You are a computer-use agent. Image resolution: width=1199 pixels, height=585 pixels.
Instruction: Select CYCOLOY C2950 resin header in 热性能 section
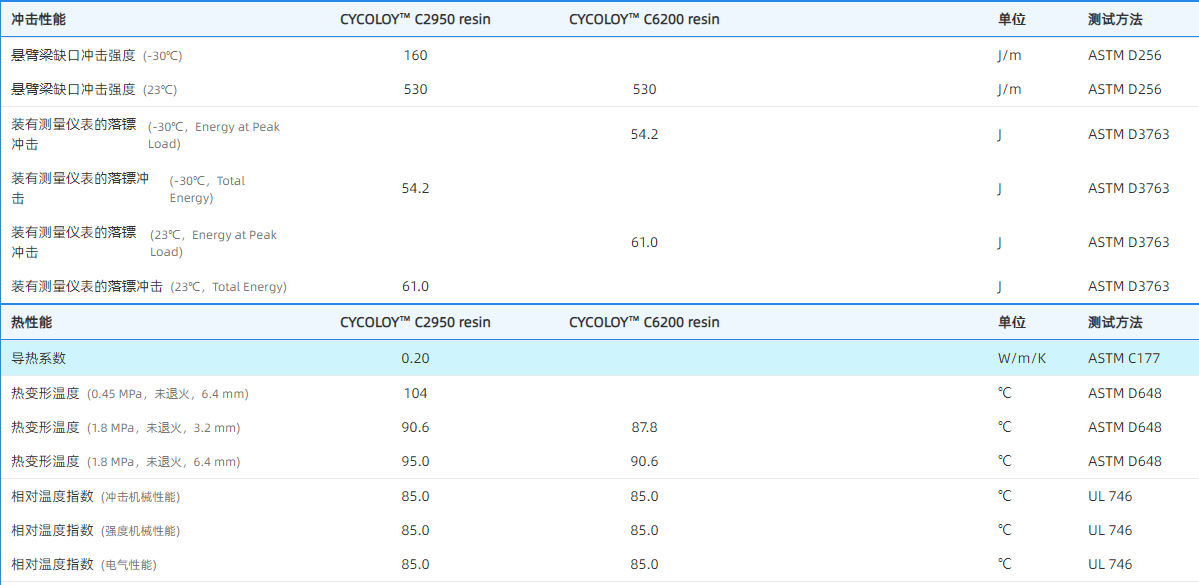[415, 323]
